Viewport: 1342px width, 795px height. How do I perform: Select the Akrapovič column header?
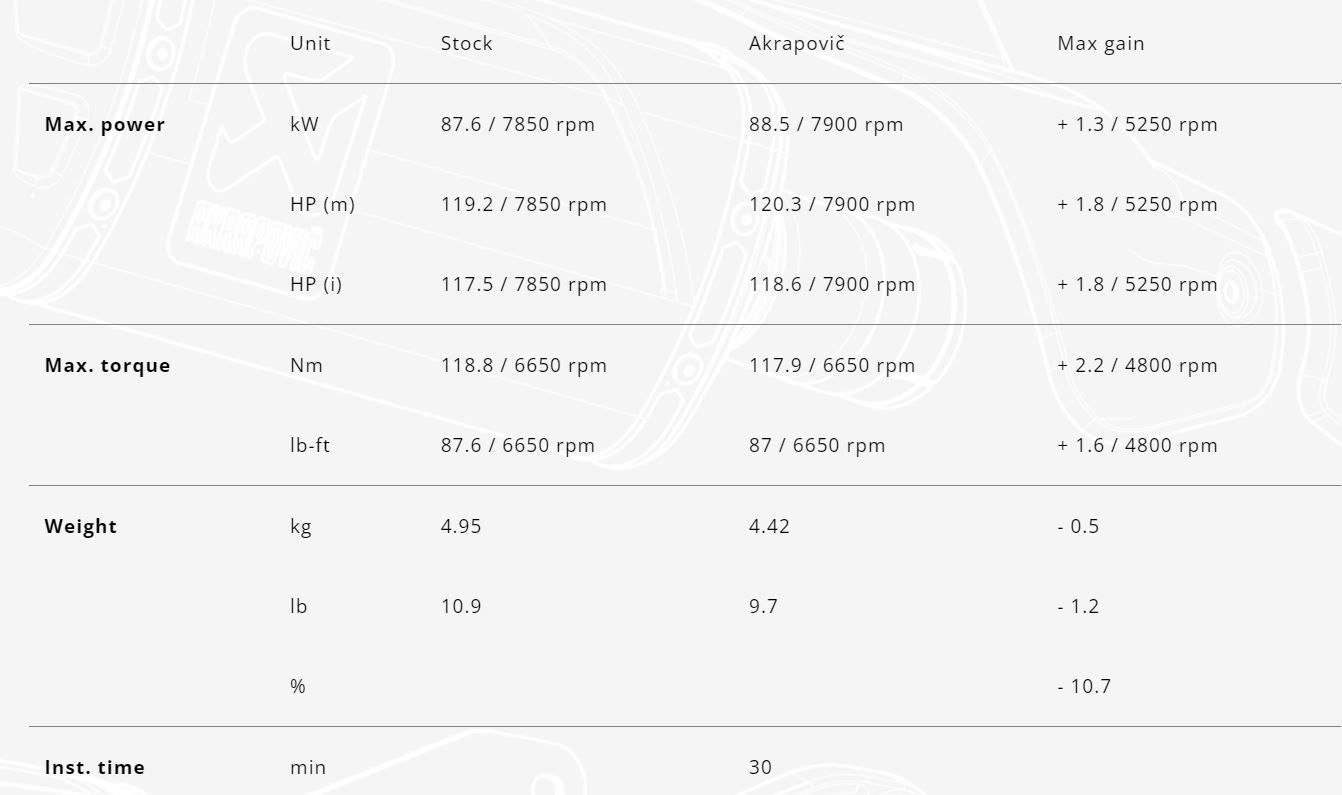click(x=797, y=44)
